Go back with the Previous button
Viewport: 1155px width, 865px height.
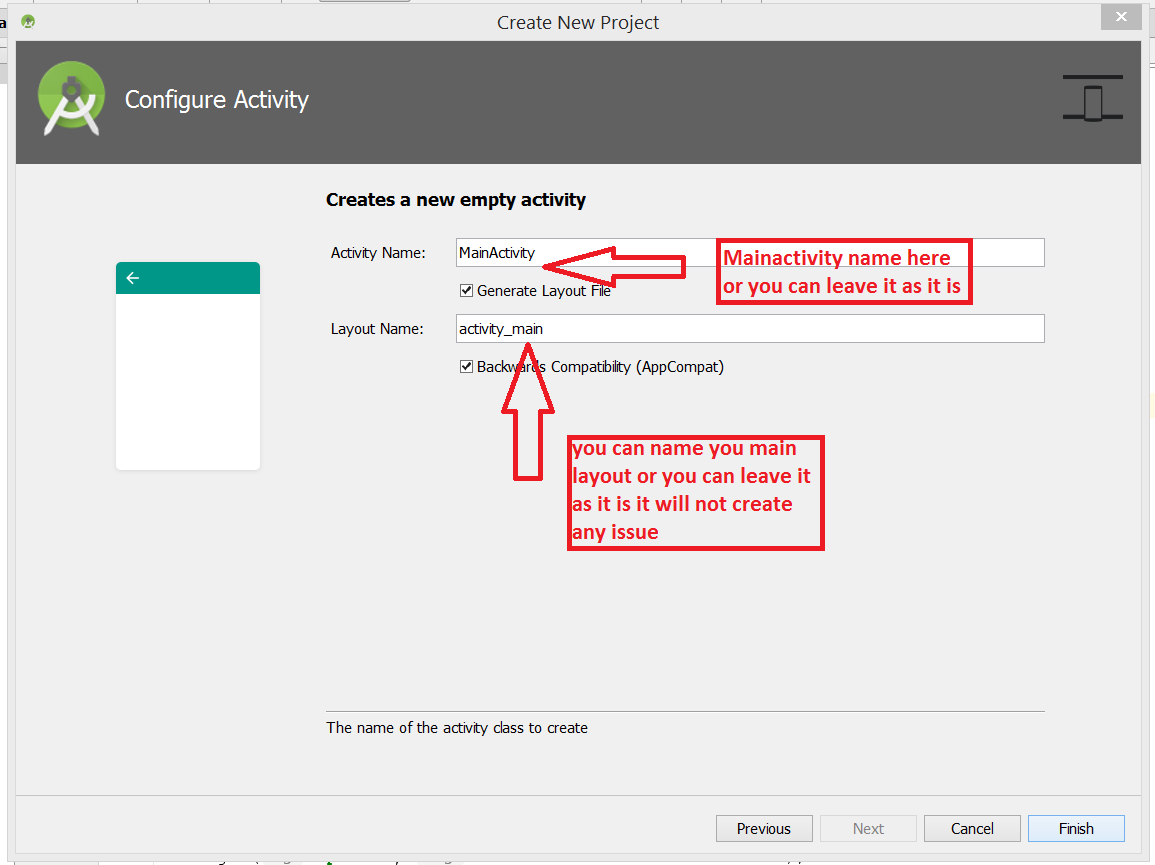[x=764, y=828]
